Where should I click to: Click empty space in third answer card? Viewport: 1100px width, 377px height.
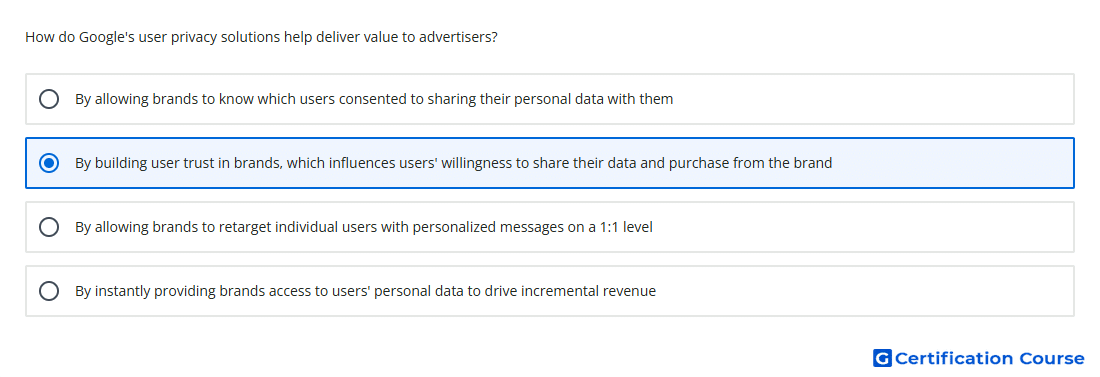point(863,227)
